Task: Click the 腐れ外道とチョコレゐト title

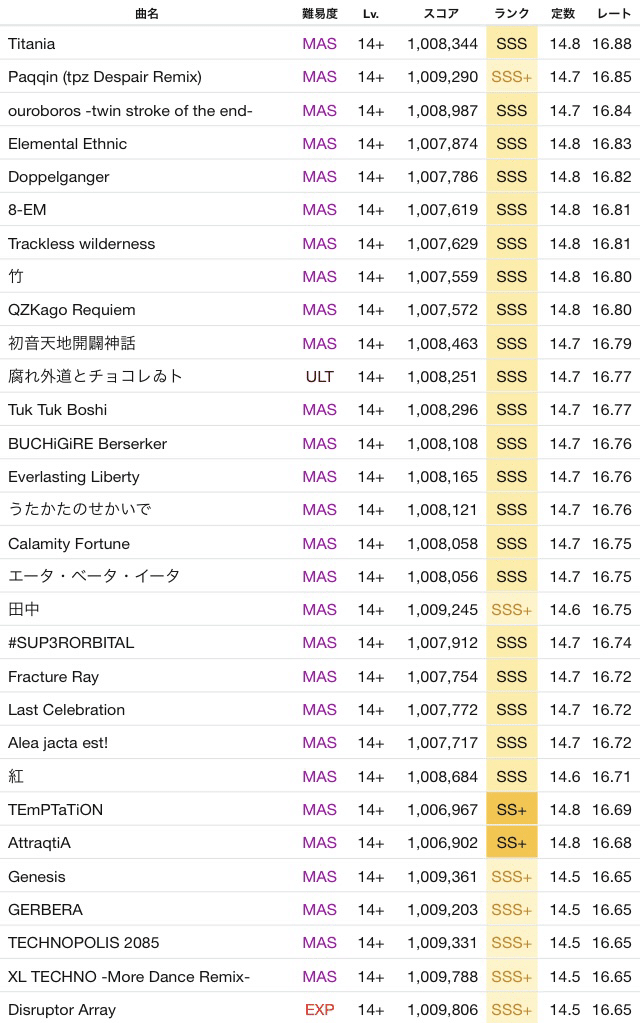Action: pos(95,376)
